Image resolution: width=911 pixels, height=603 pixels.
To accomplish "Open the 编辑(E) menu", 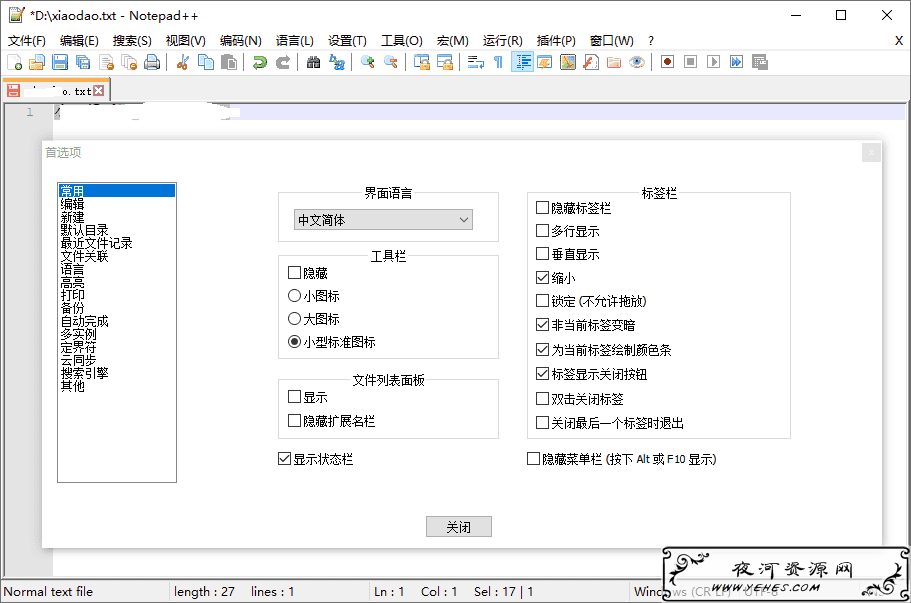I will pos(79,41).
